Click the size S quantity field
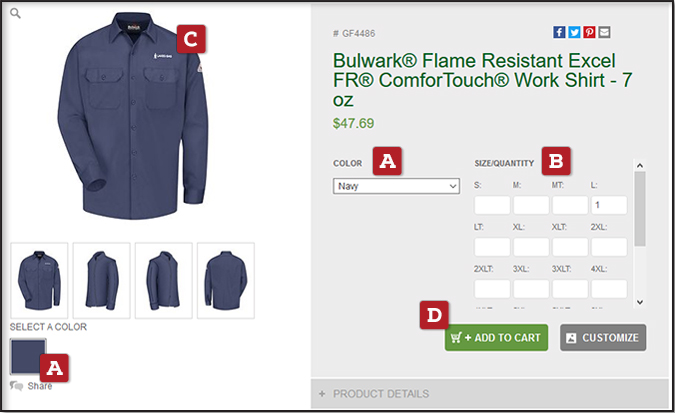The height and width of the screenshot is (413, 675). pos(492,205)
